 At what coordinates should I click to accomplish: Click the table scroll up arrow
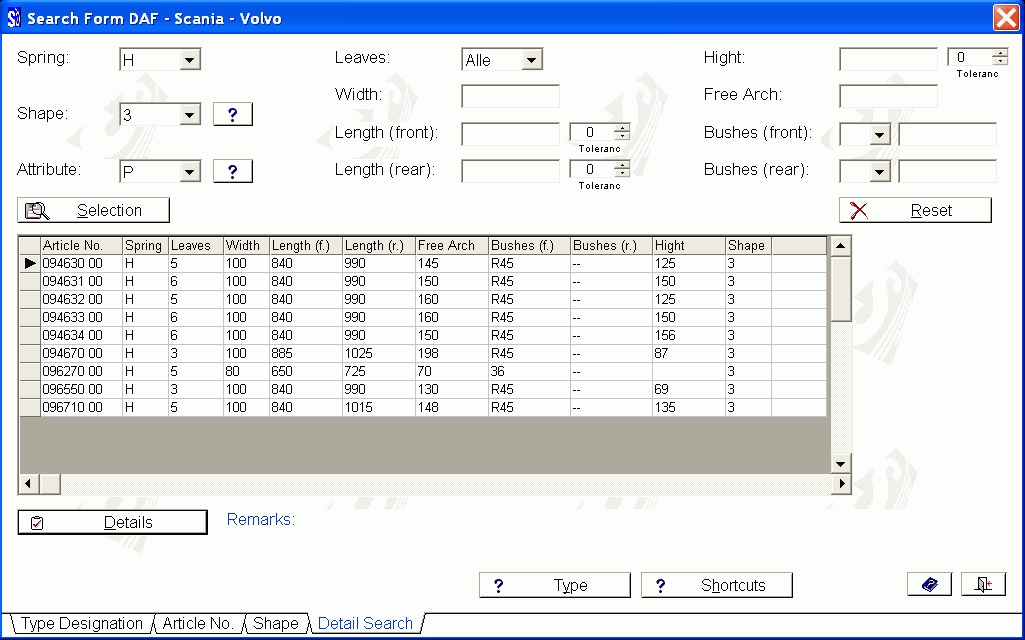(841, 246)
